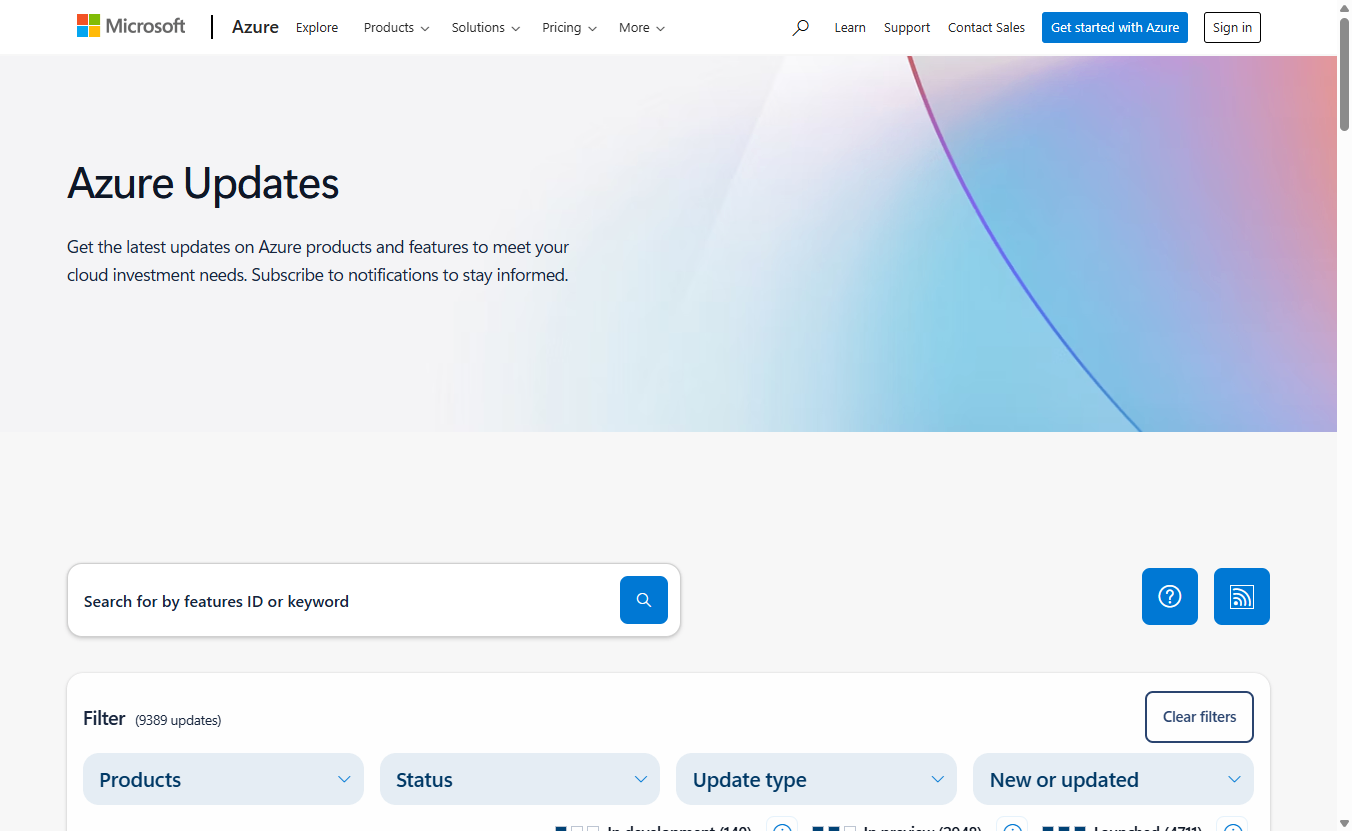Open the Solutions navigation menu
The height and width of the screenshot is (831, 1352).
pos(485,28)
